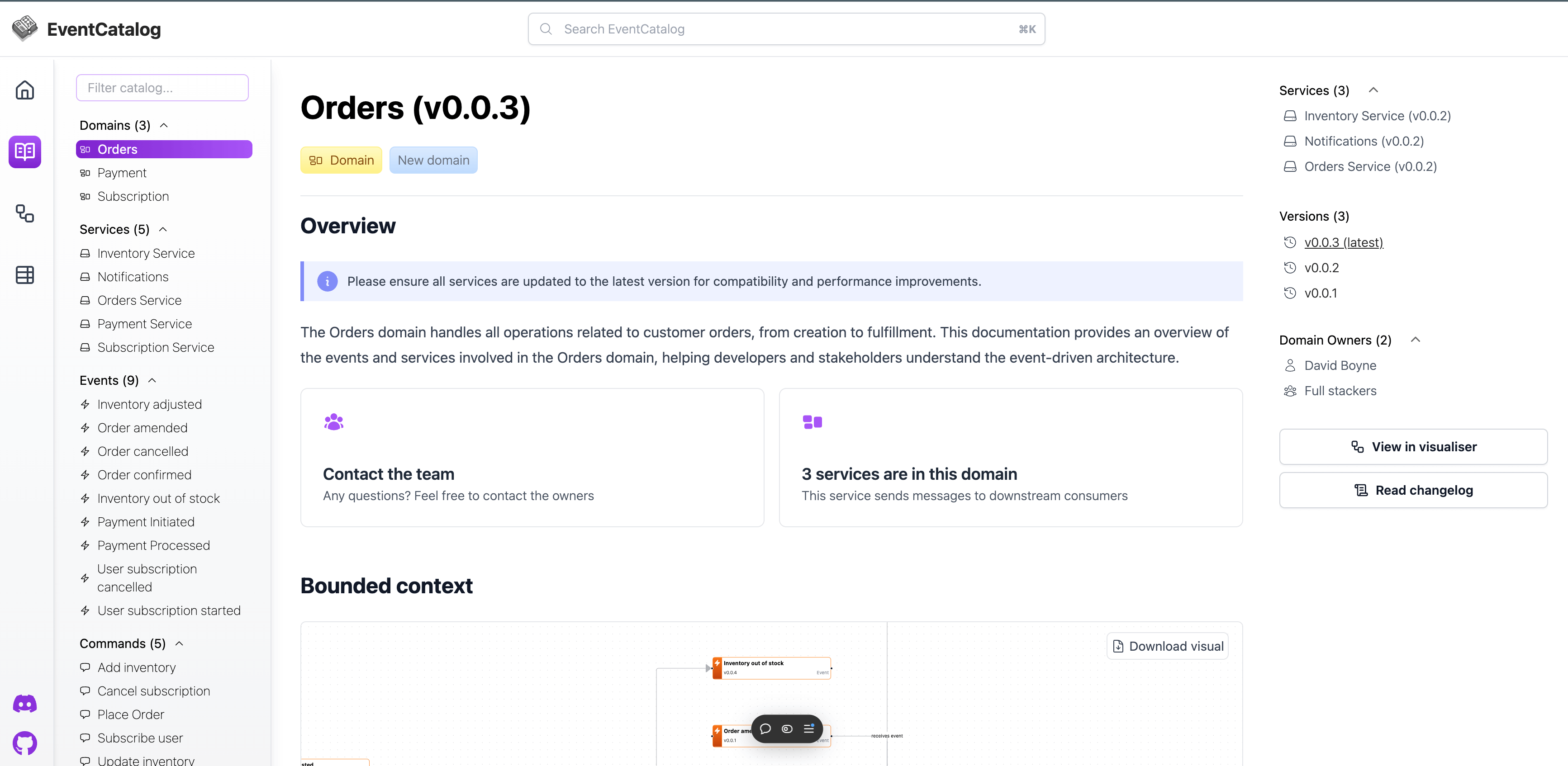Click the Download visual button
This screenshot has height=766, width=1568.
[x=1167, y=646]
